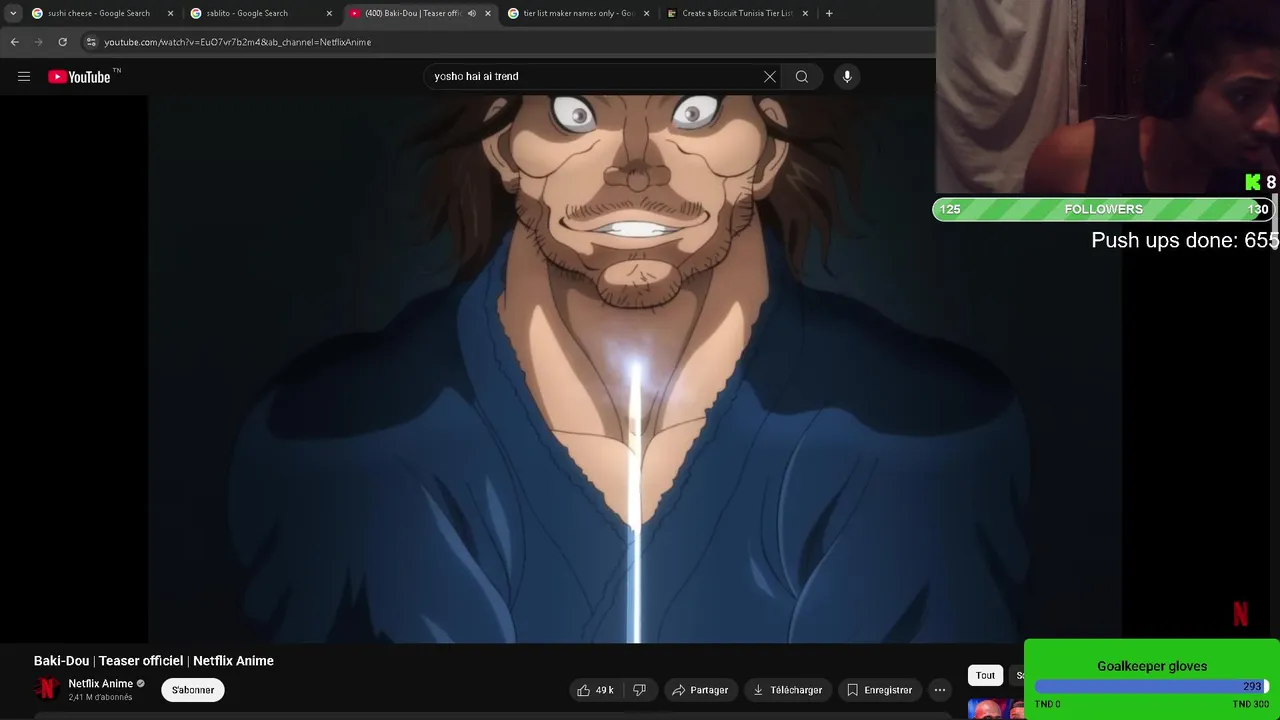This screenshot has width=1280, height=720.
Task: Share video with Partager button
Action: click(x=700, y=690)
